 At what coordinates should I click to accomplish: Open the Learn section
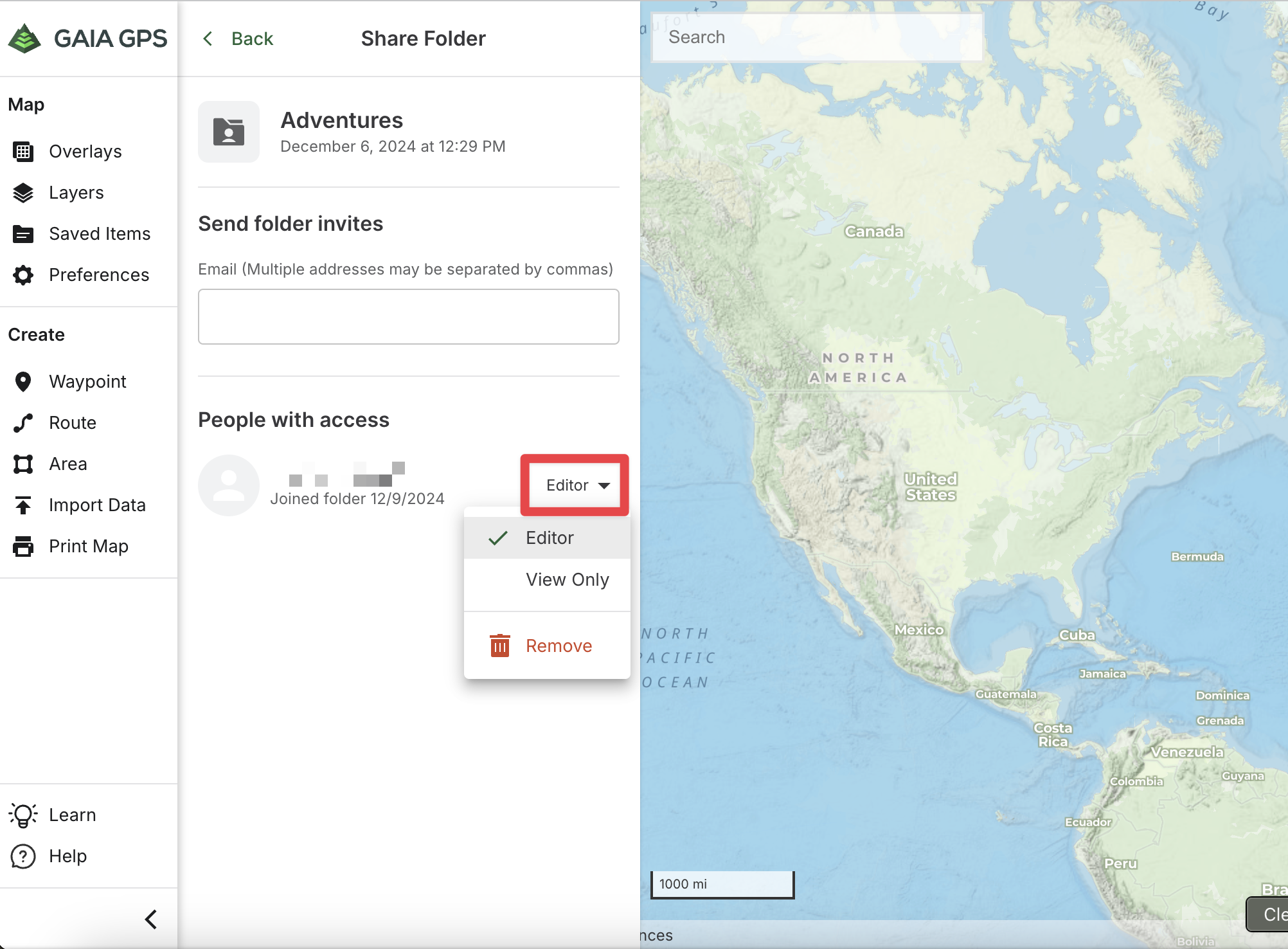click(73, 815)
